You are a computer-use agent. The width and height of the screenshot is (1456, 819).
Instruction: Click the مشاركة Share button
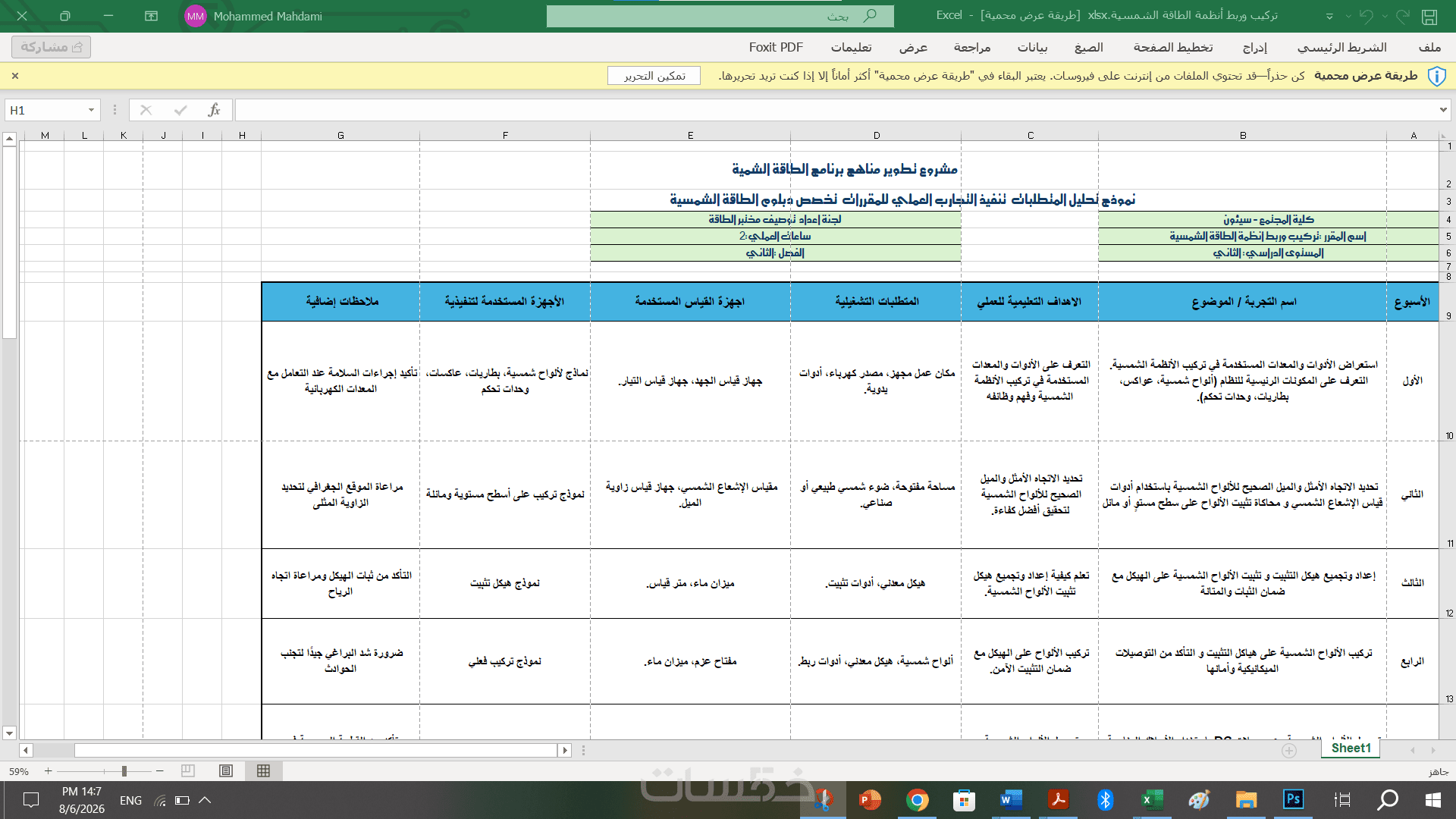pos(52,47)
